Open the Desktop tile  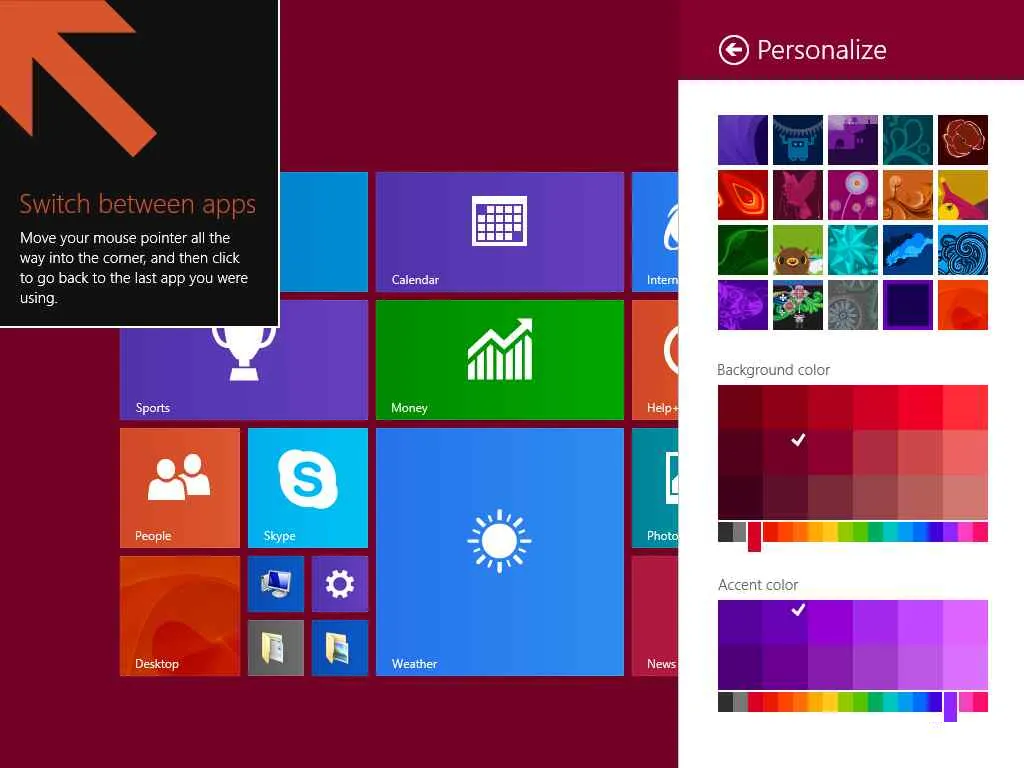[180, 616]
